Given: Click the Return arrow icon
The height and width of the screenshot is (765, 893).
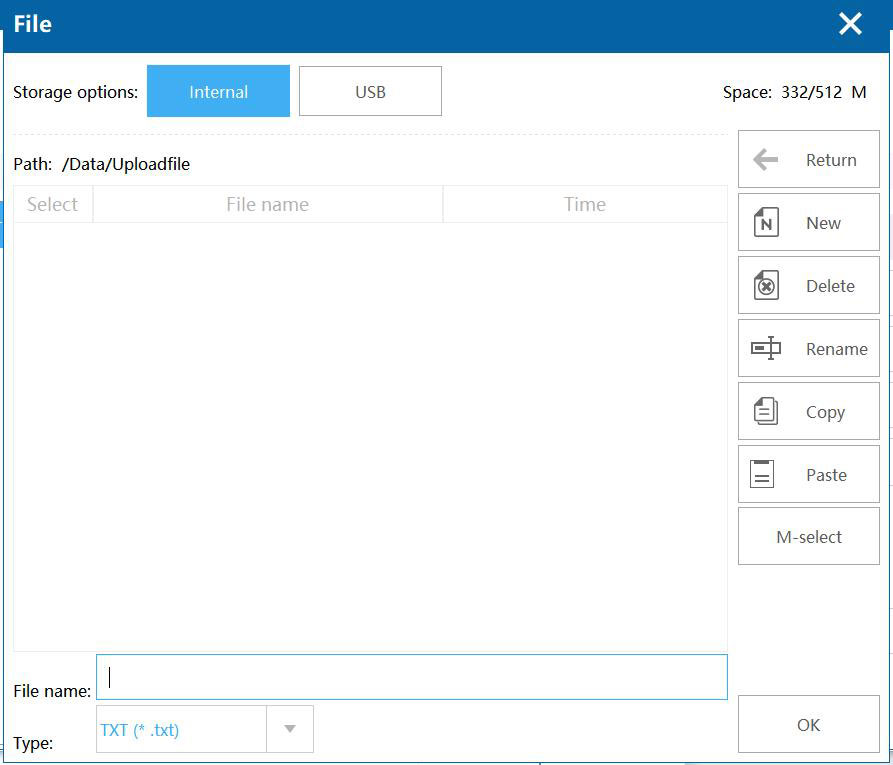Looking at the screenshot, I should click(765, 159).
